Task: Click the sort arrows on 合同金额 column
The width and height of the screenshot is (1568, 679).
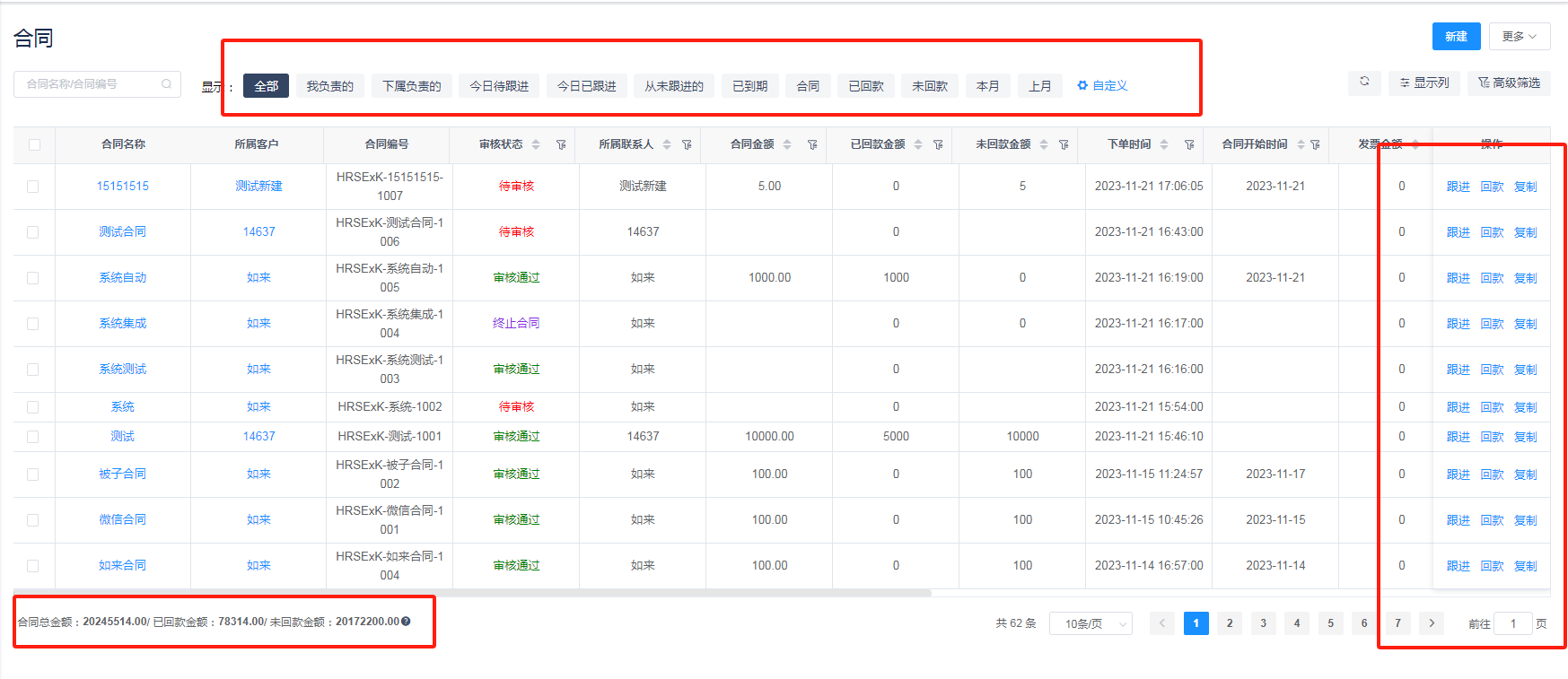Action: point(787,144)
